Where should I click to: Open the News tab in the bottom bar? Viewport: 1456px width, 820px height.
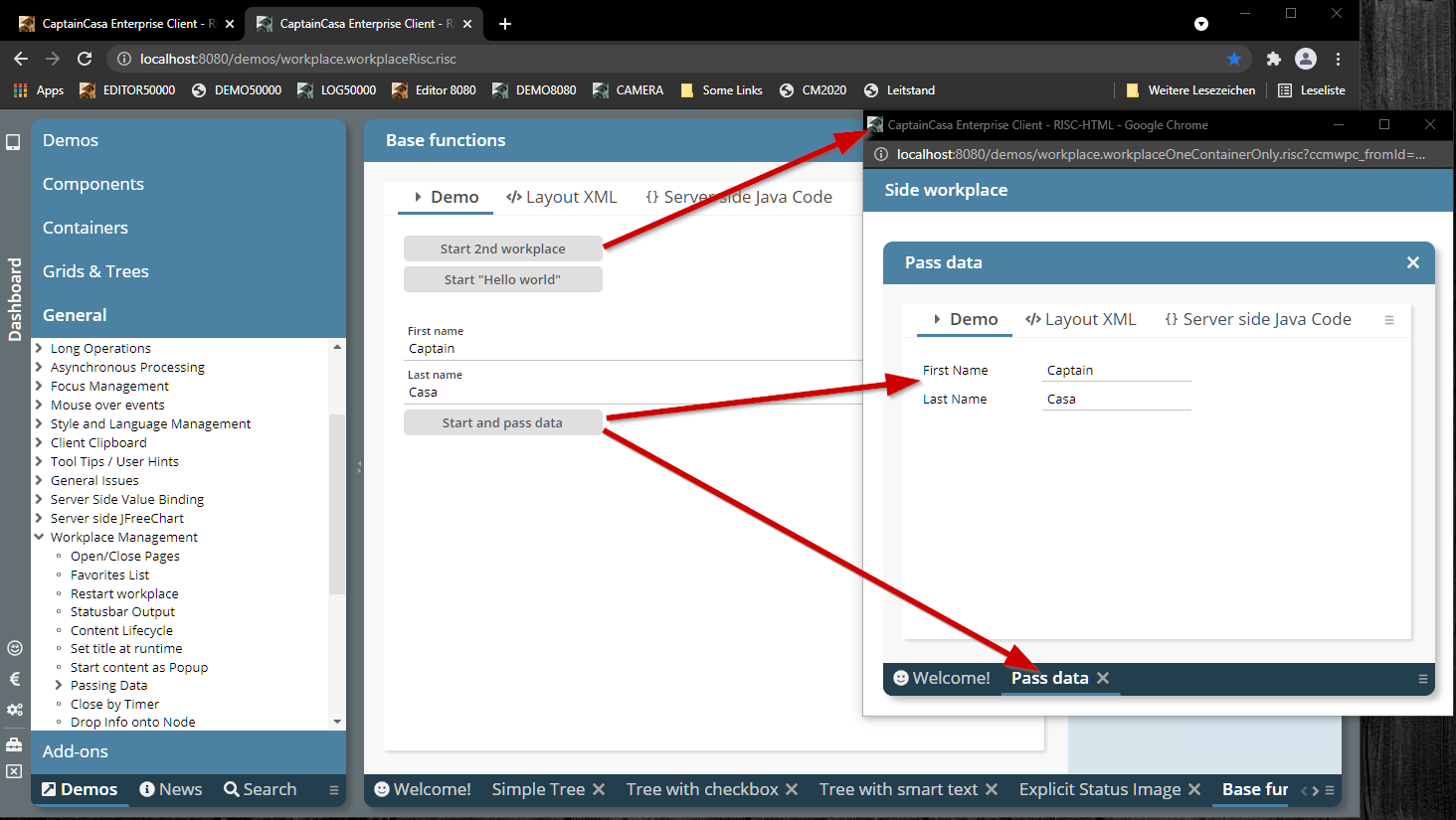171,789
